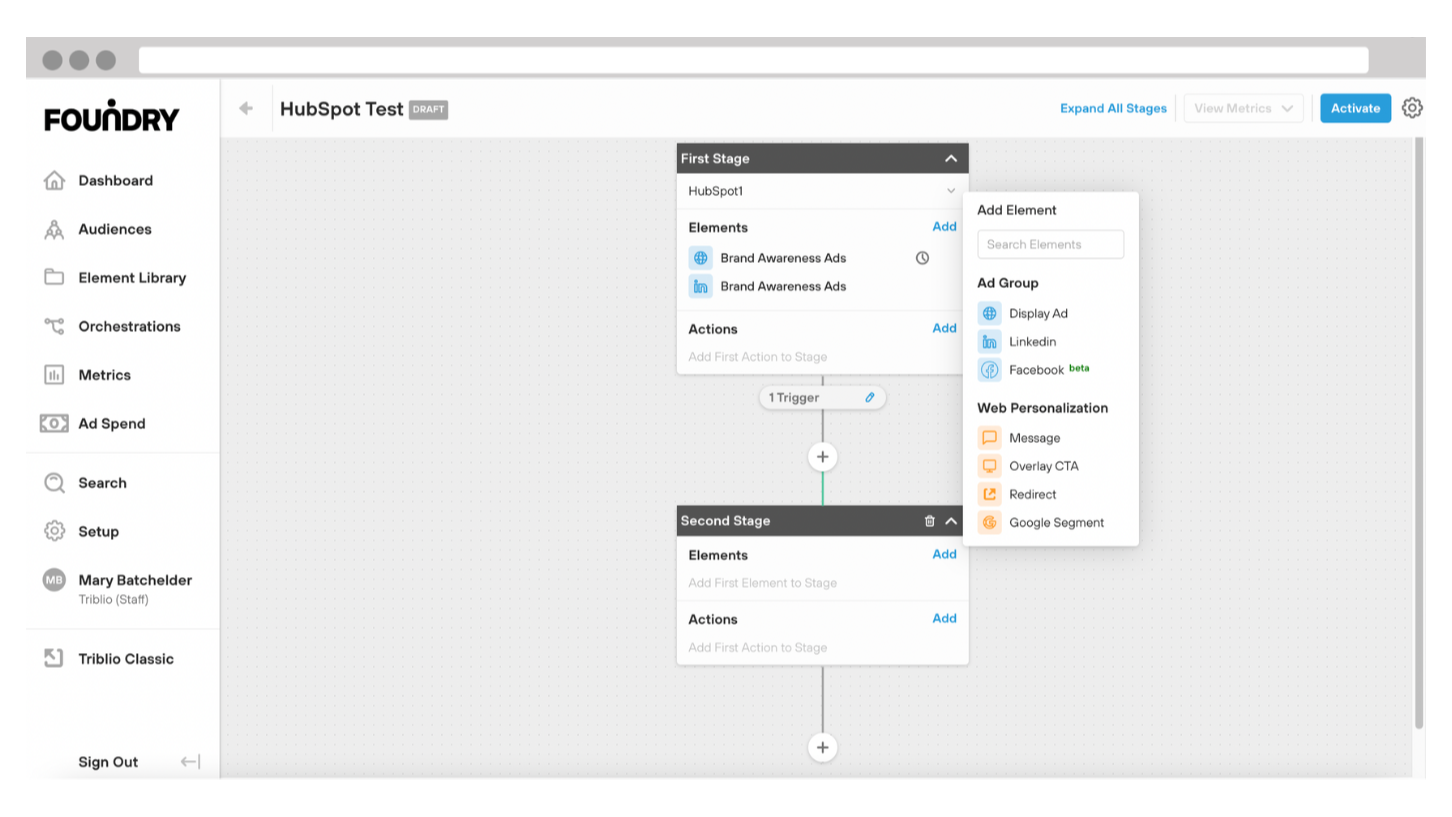Select the Message web personalization icon
This screenshot has height=817, width=1452.
coord(989,437)
